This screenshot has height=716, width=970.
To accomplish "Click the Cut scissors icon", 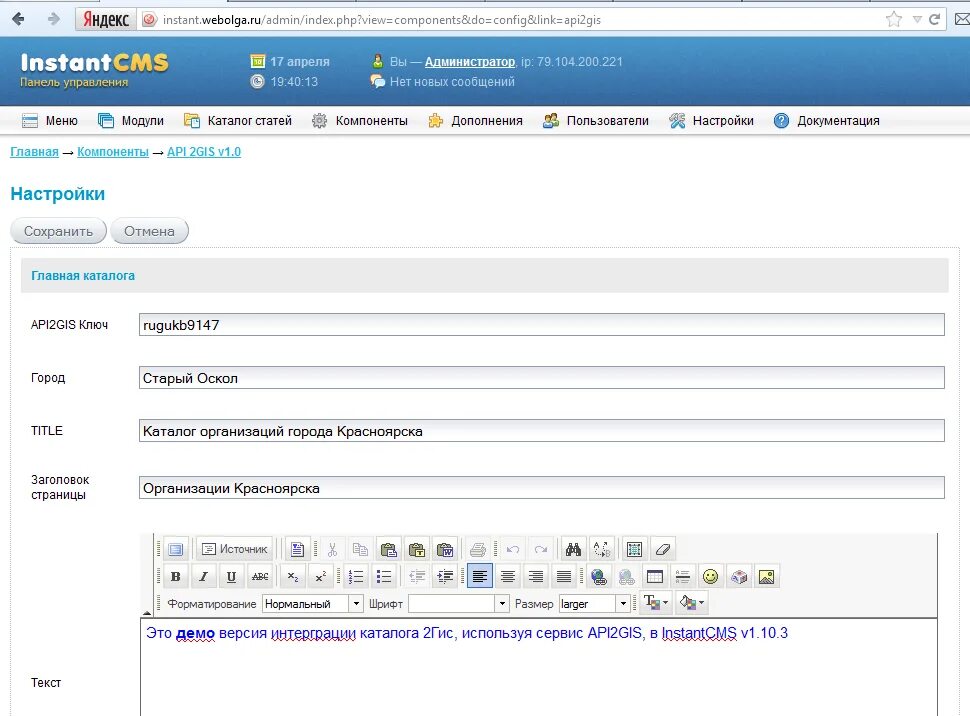I will pos(332,549).
